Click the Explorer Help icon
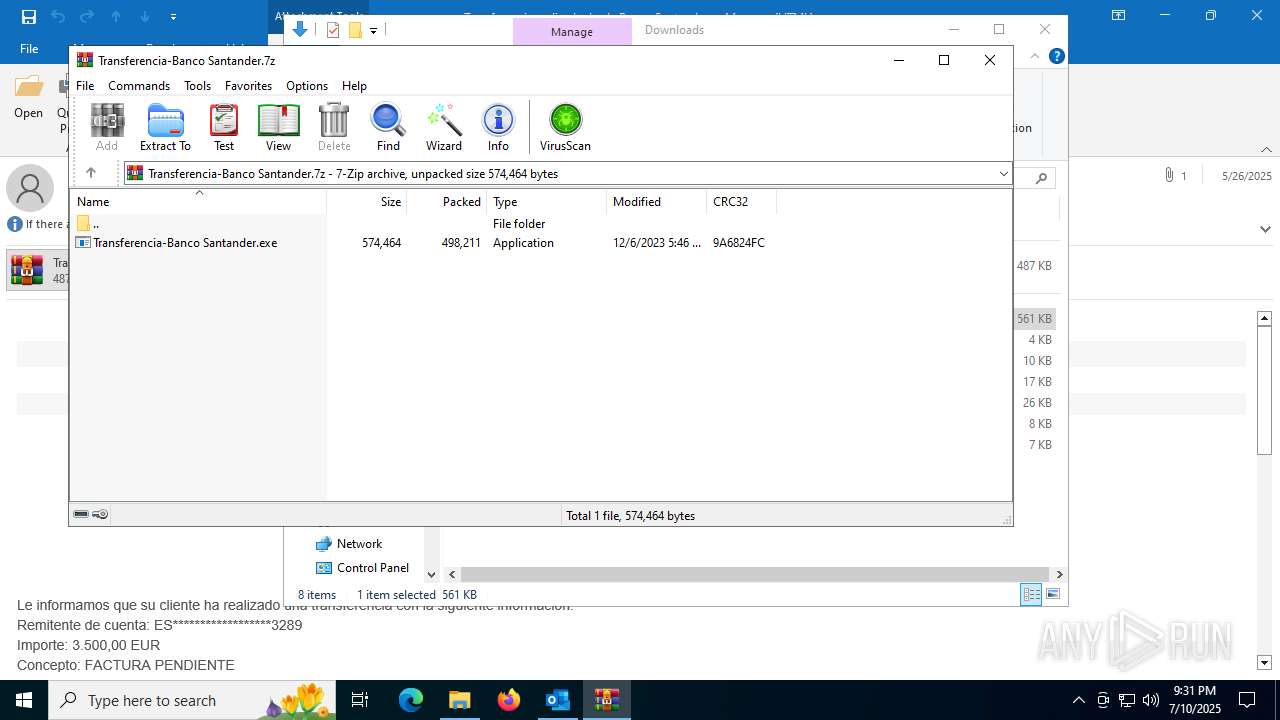 click(x=1056, y=56)
